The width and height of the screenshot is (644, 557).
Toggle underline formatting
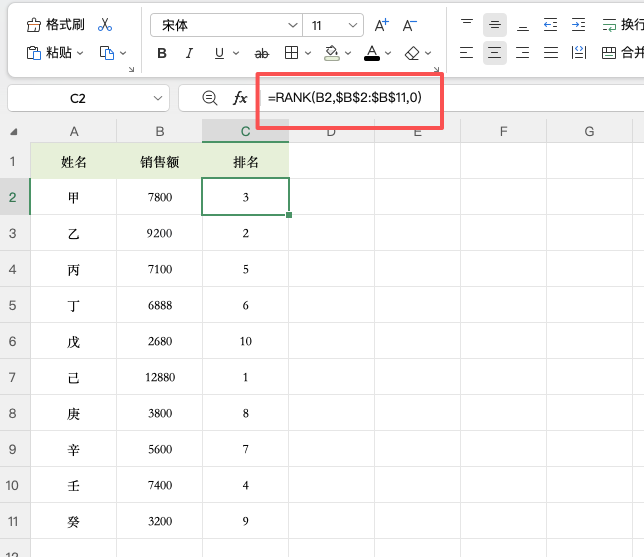pyautogui.click(x=219, y=53)
